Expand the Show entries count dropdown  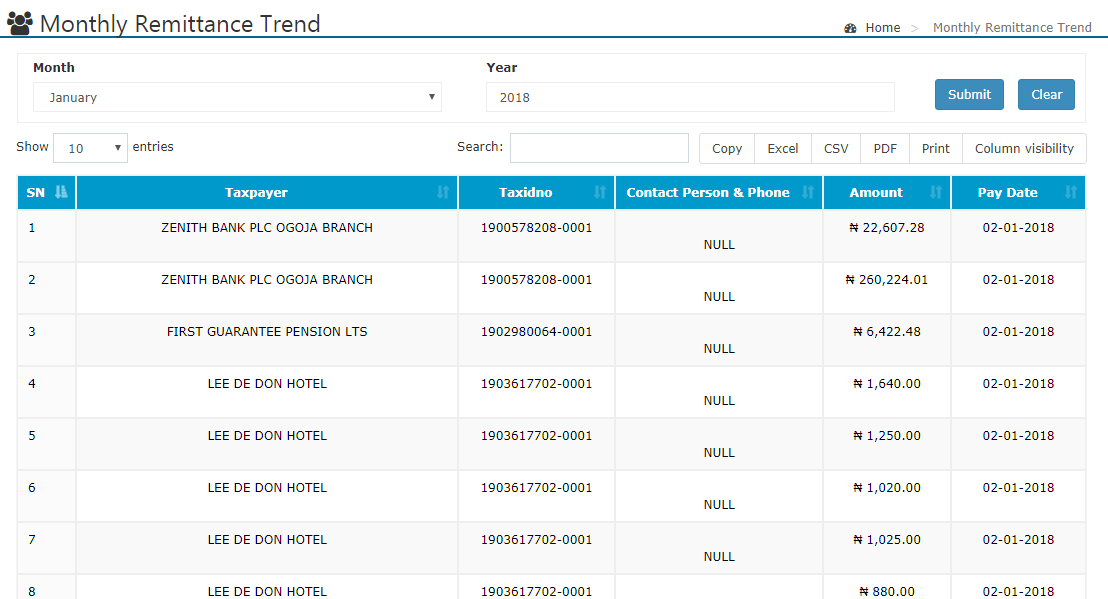(90, 148)
